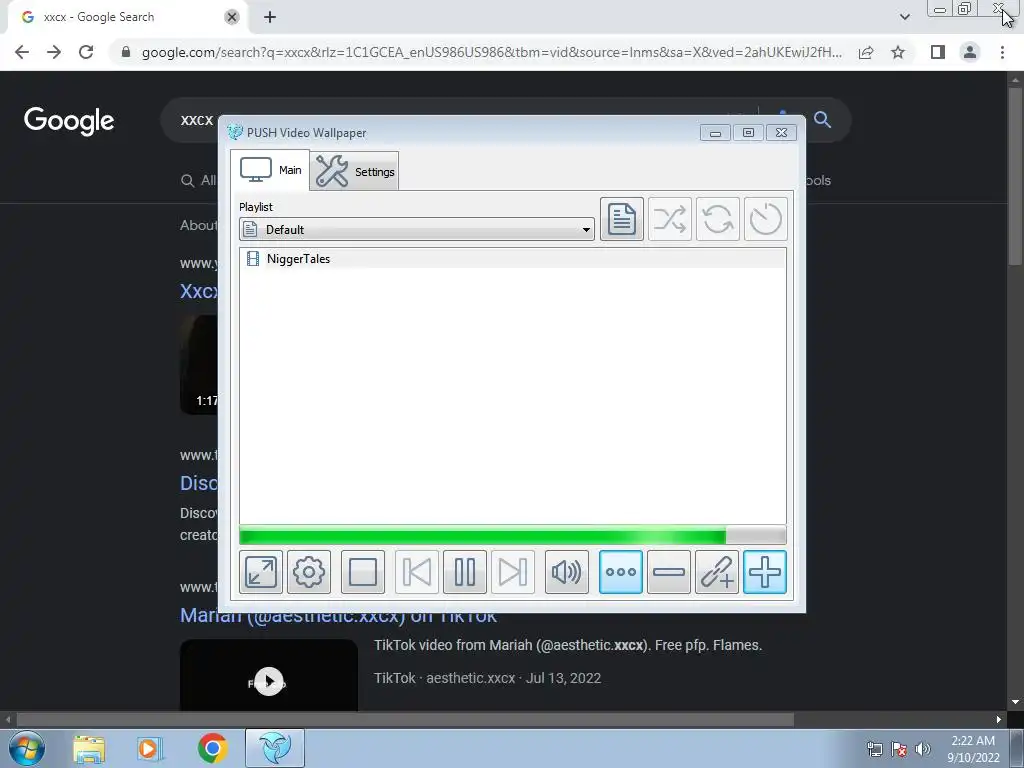Go back in Chrome
The width and height of the screenshot is (1024, 768).
(x=22, y=52)
